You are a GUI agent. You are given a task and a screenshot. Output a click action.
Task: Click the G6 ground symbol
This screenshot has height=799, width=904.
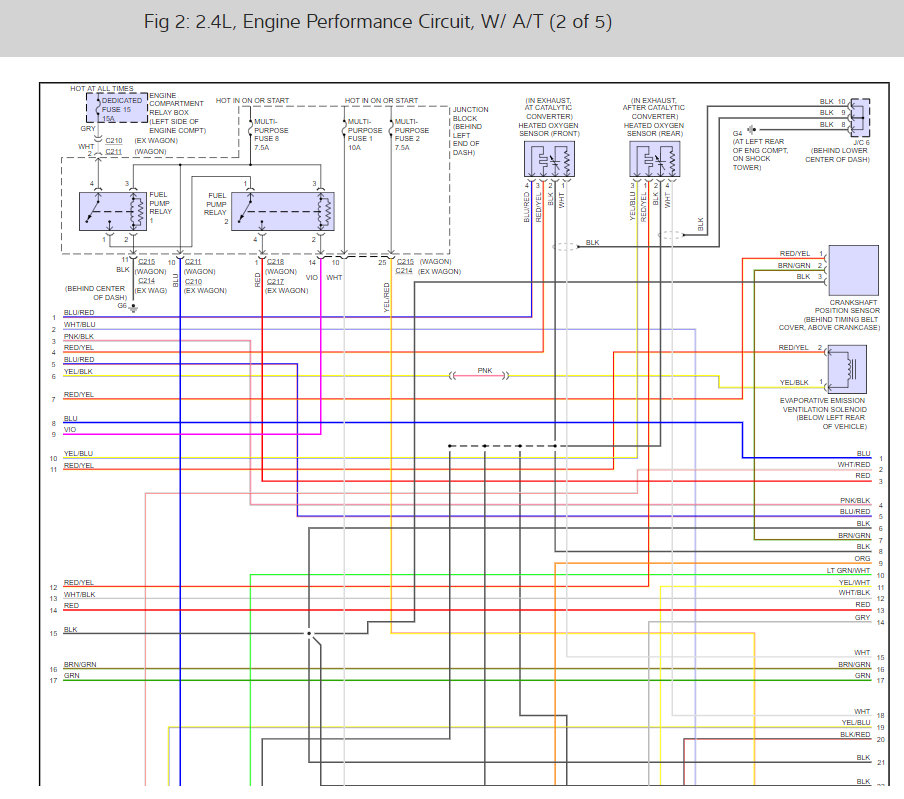click(x=133, y=308)
